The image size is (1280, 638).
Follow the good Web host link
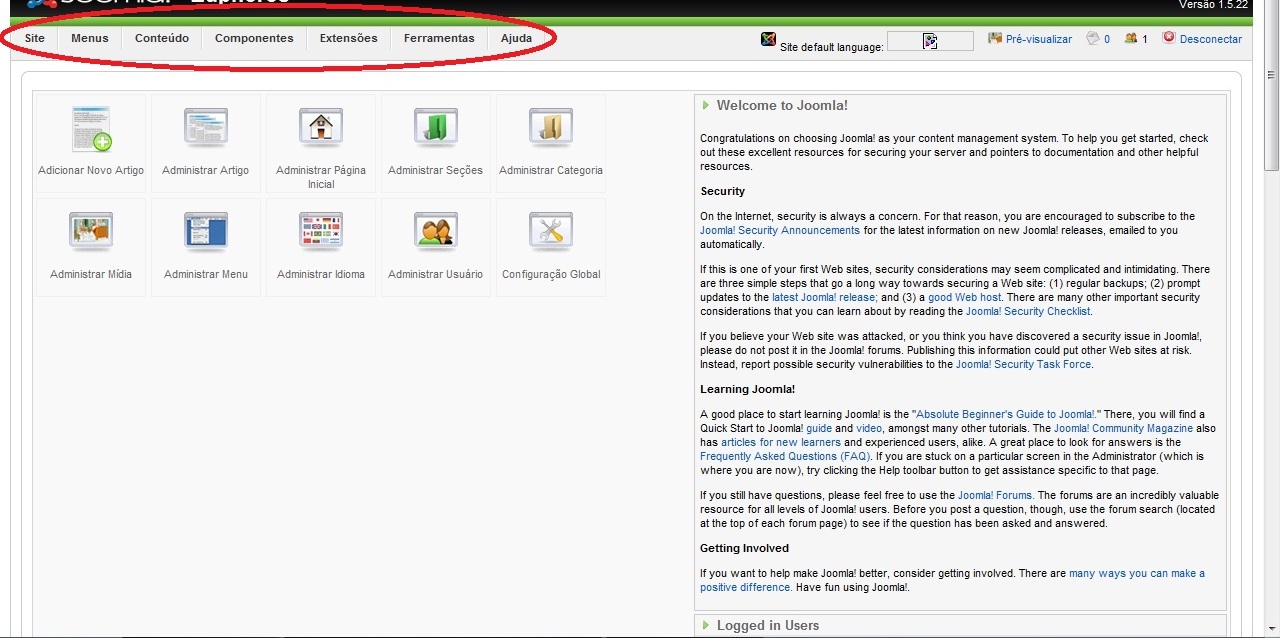tap(966, 298)
